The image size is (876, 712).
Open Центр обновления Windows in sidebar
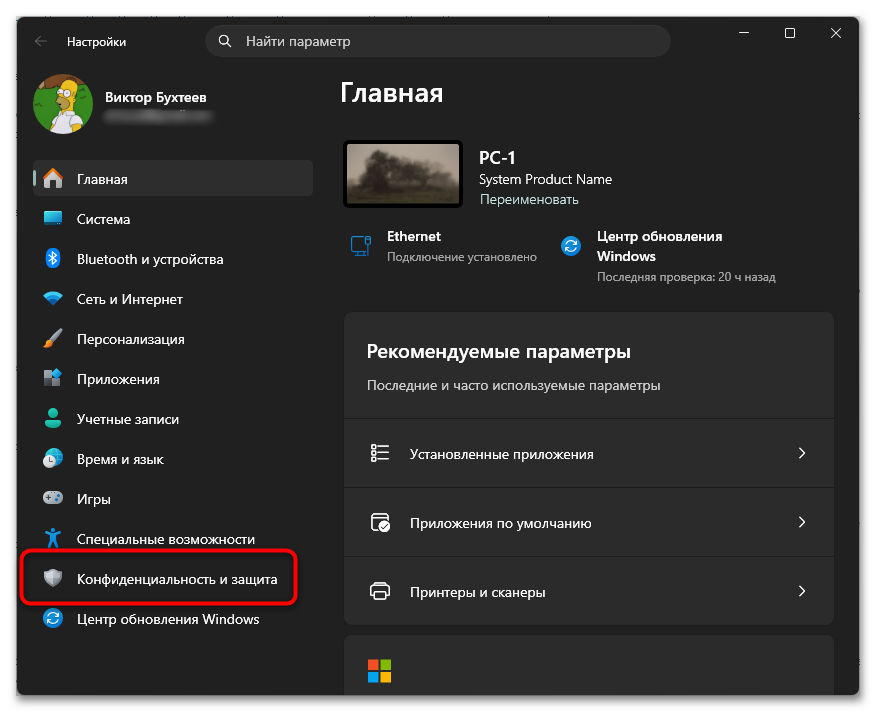(173, 619)
